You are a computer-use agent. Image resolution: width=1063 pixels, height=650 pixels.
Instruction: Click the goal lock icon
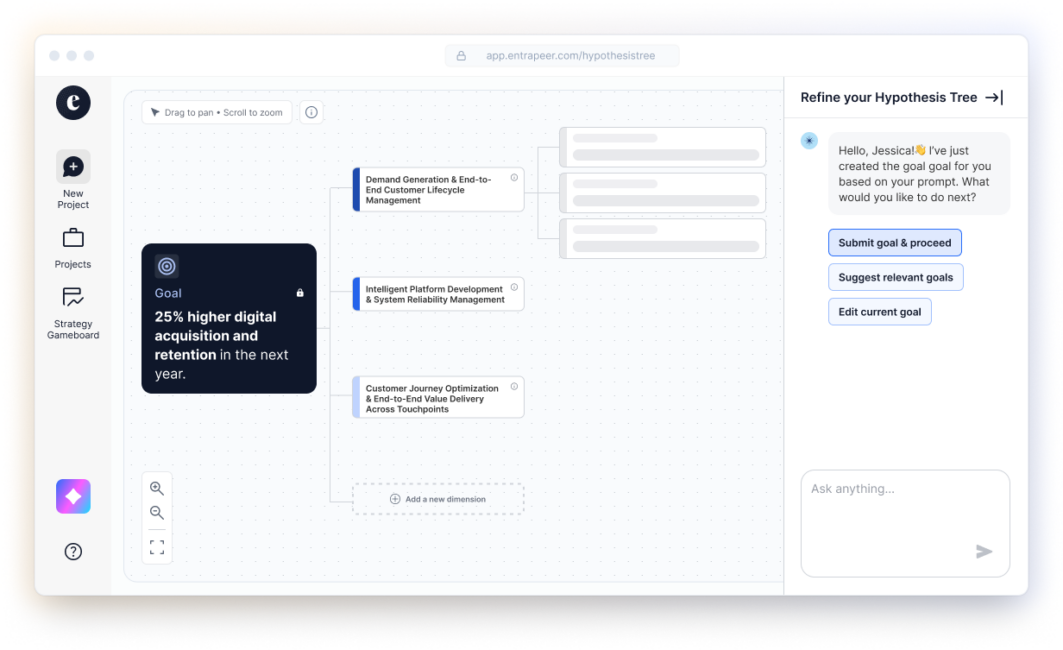tap(300, 293)
